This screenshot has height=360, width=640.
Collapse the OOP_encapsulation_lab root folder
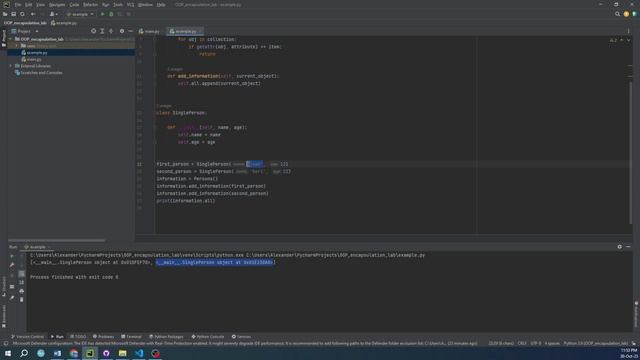11,39
